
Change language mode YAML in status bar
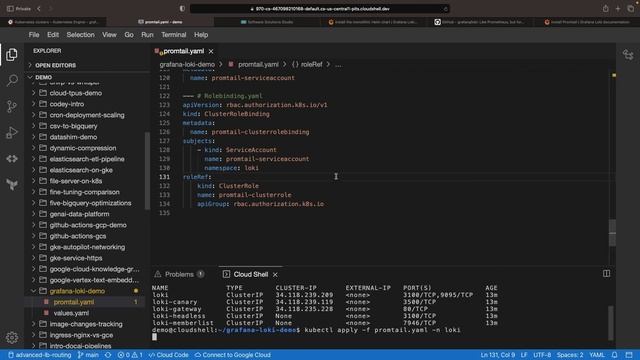click(597, 355)
